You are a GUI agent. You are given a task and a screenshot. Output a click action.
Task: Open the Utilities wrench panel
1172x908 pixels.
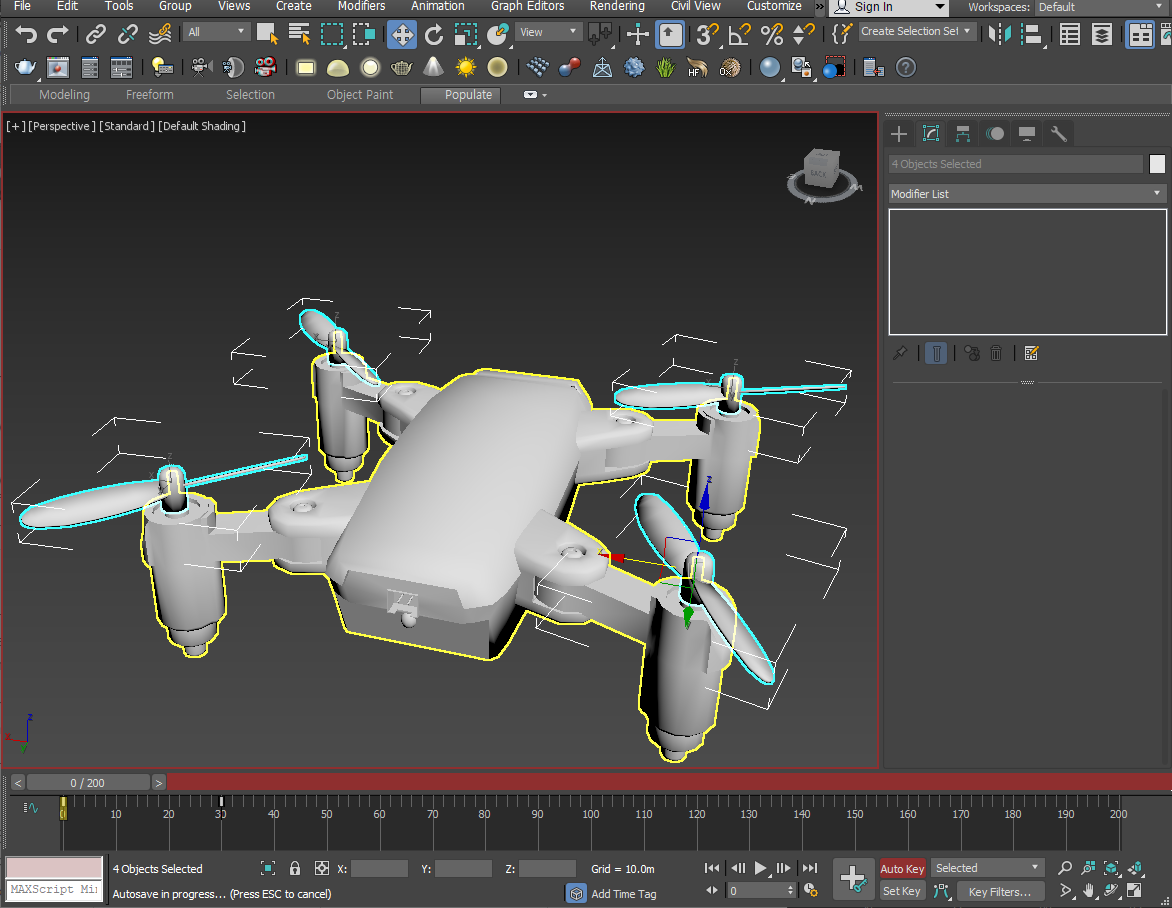pos(1059,134)
